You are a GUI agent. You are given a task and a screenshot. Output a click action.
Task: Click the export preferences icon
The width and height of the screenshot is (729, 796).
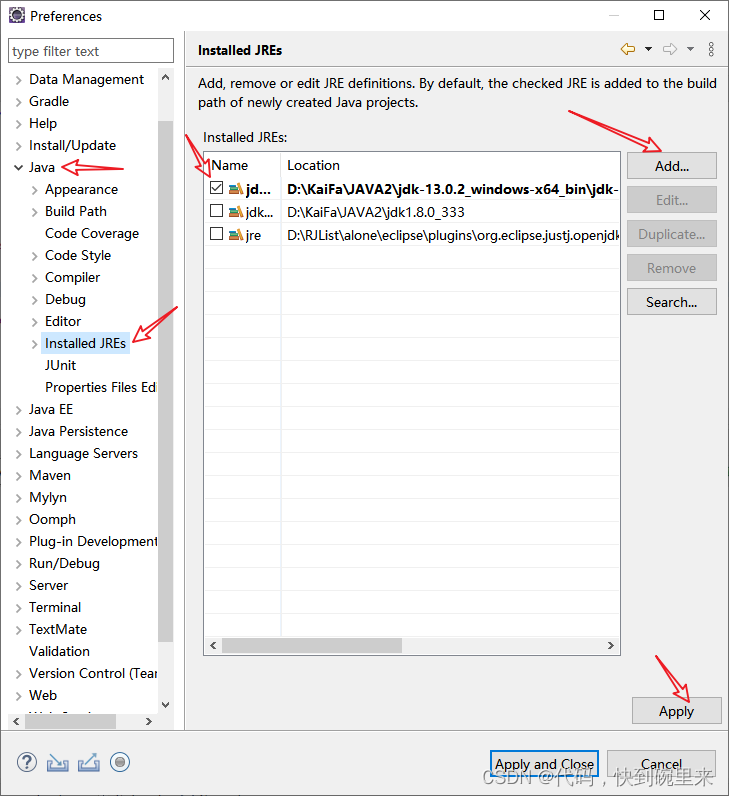click(89, 762)
